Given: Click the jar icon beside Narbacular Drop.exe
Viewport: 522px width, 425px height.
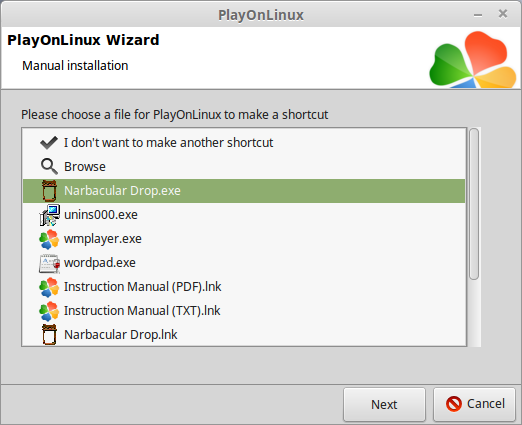Looking at the screenshot, I should tap(49, 191).
